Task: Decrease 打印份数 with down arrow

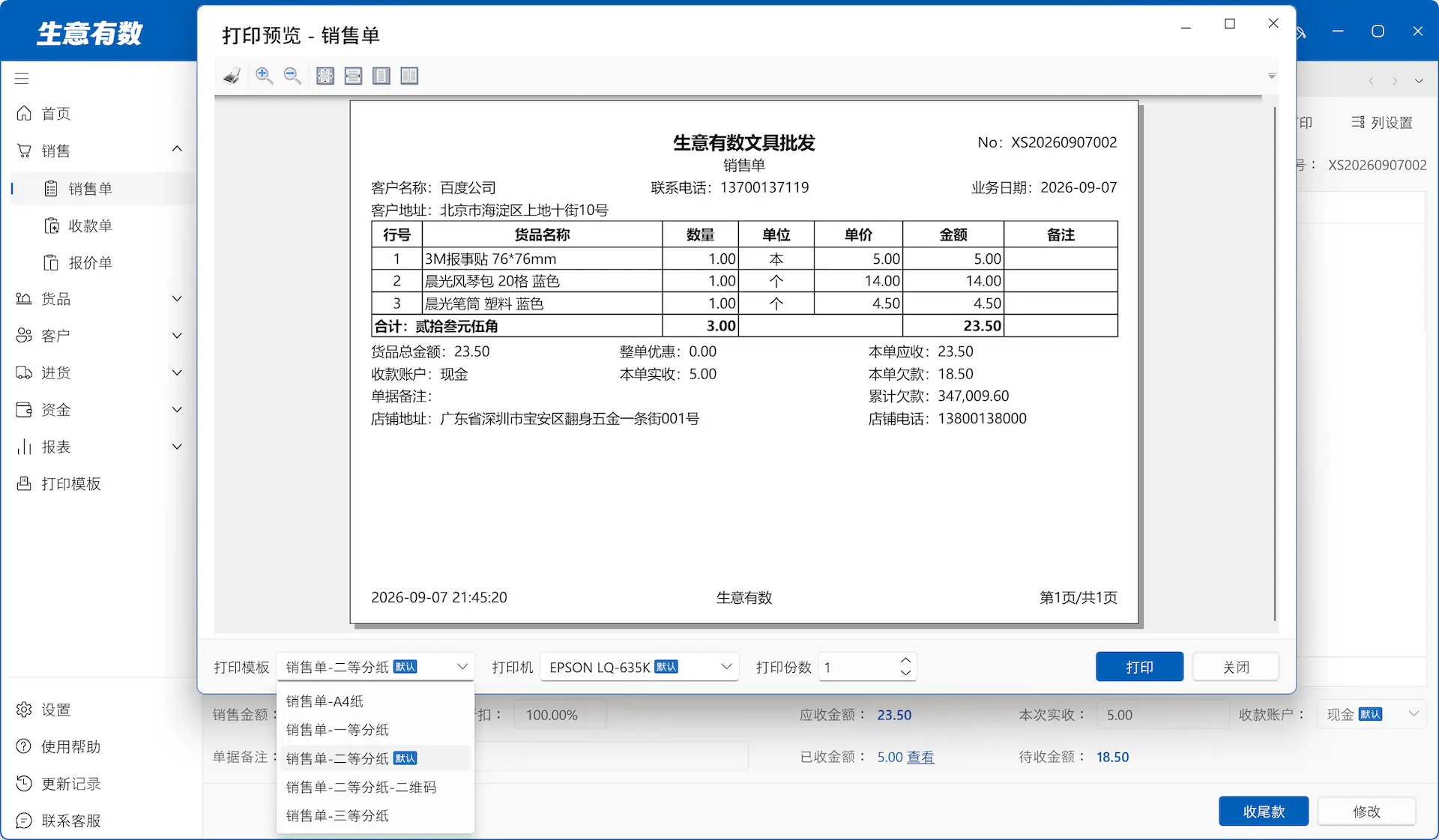Action: 905,673
